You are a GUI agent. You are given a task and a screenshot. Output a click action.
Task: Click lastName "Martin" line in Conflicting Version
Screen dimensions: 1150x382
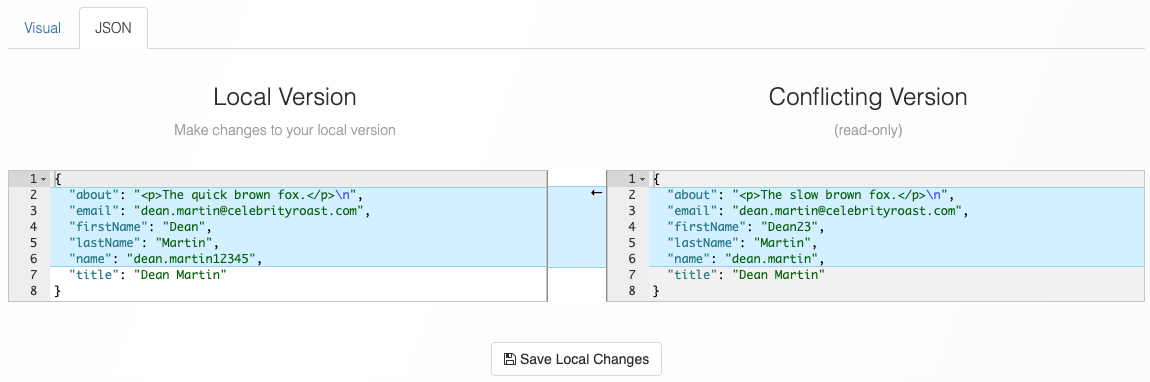(896, 243)
